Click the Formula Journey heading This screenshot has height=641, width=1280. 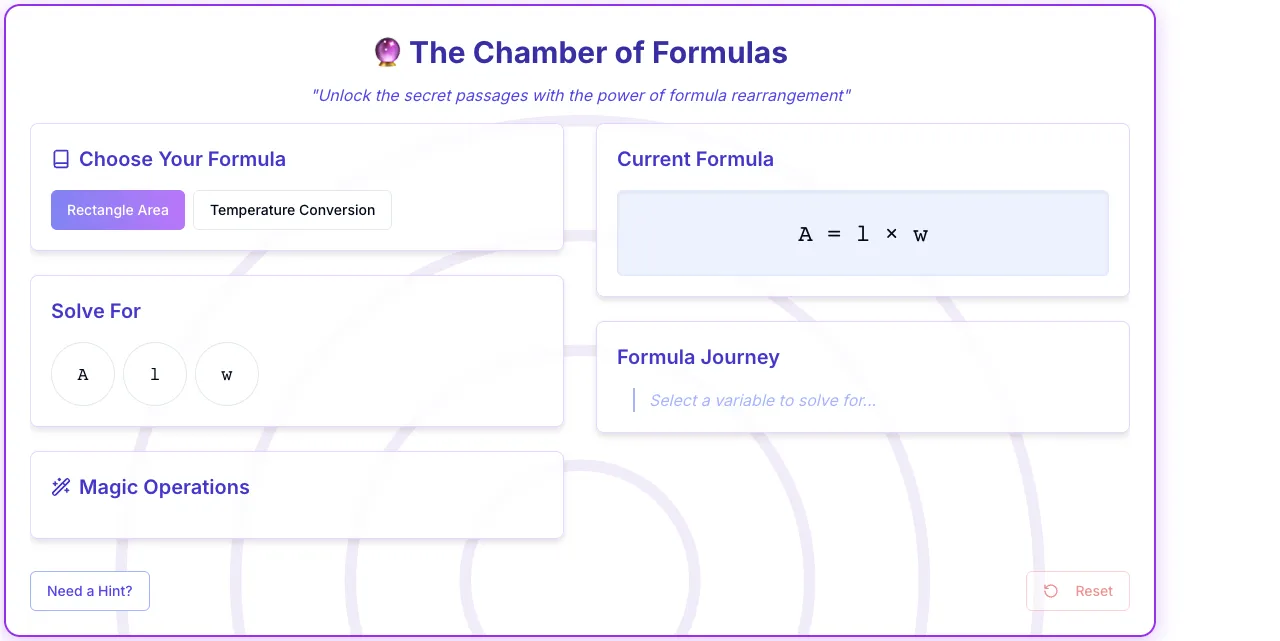[698, 357]
